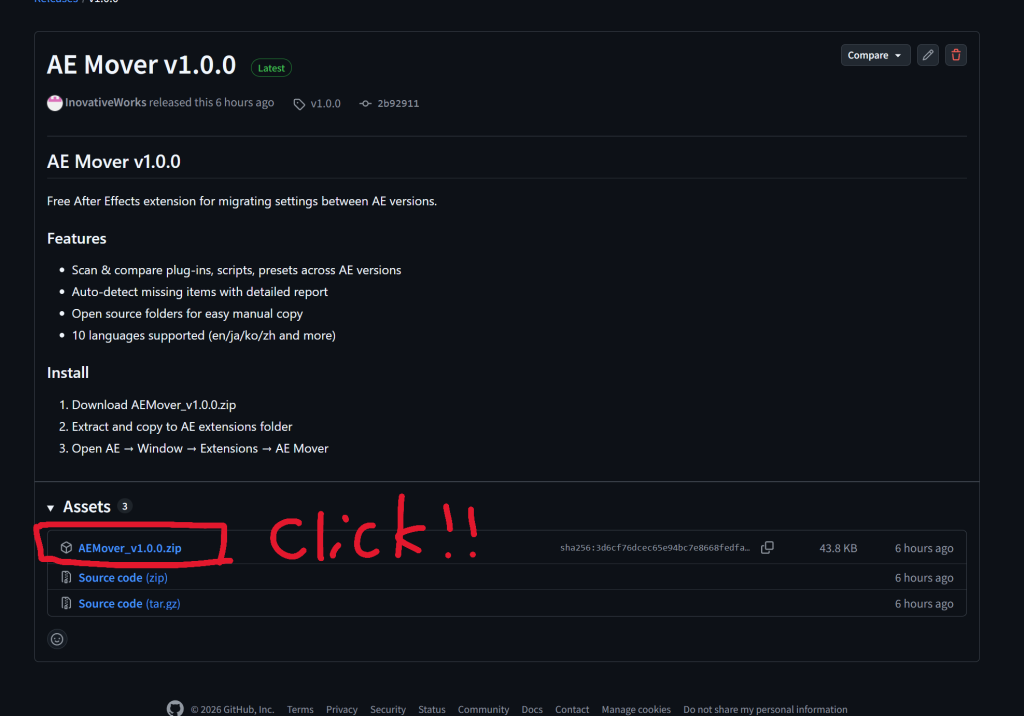1024x716 pixels.
Task: Open the Terms footer link
Action: [x=300, y=709]
